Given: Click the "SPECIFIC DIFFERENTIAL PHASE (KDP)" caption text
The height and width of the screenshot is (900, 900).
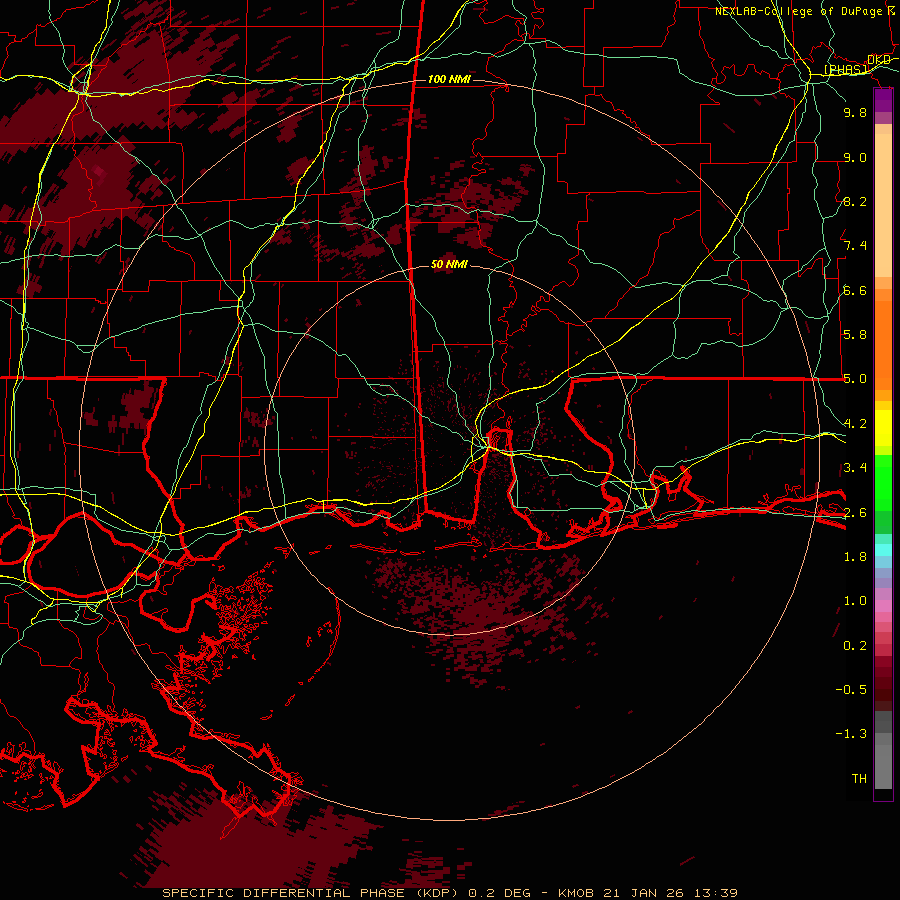Looking at the screenshot, I should point(312,893).
